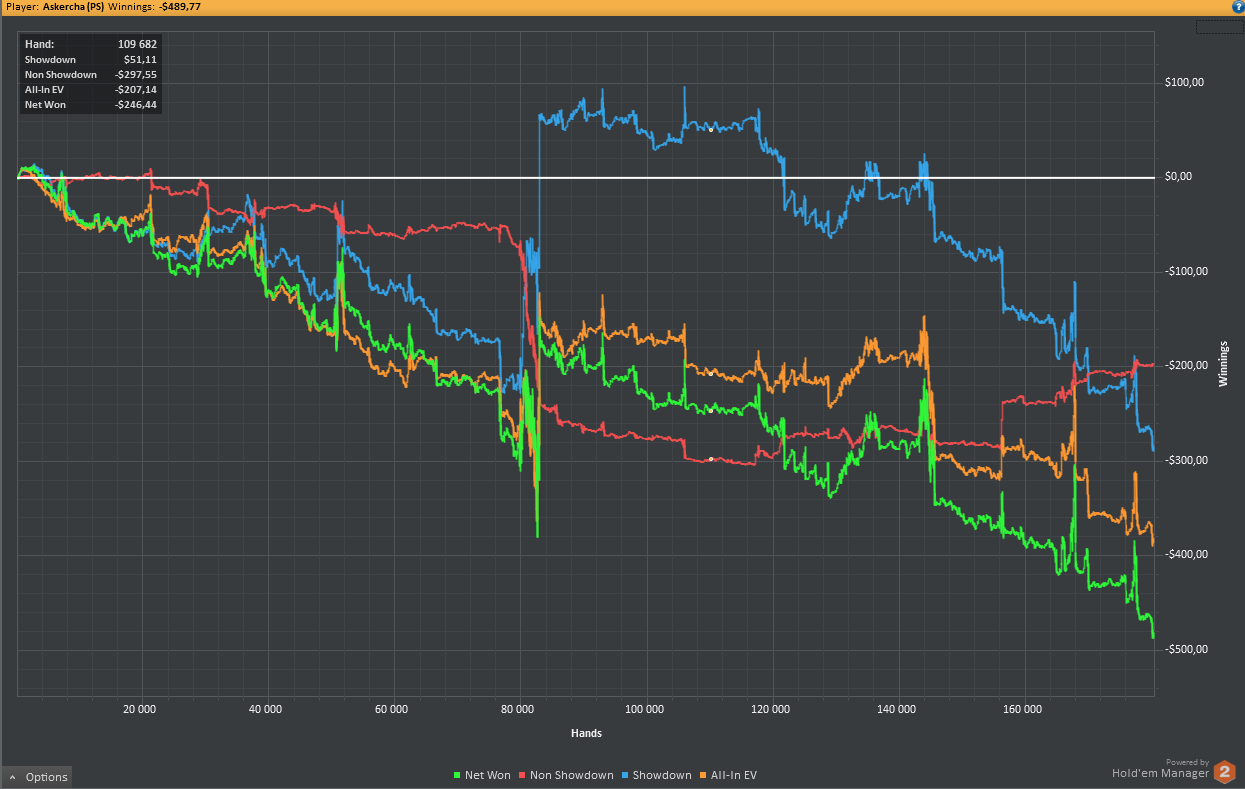Click the orange All-In EV legend square
The height and width of the screenshot is (789, 1245).
(x=703, y=776)
